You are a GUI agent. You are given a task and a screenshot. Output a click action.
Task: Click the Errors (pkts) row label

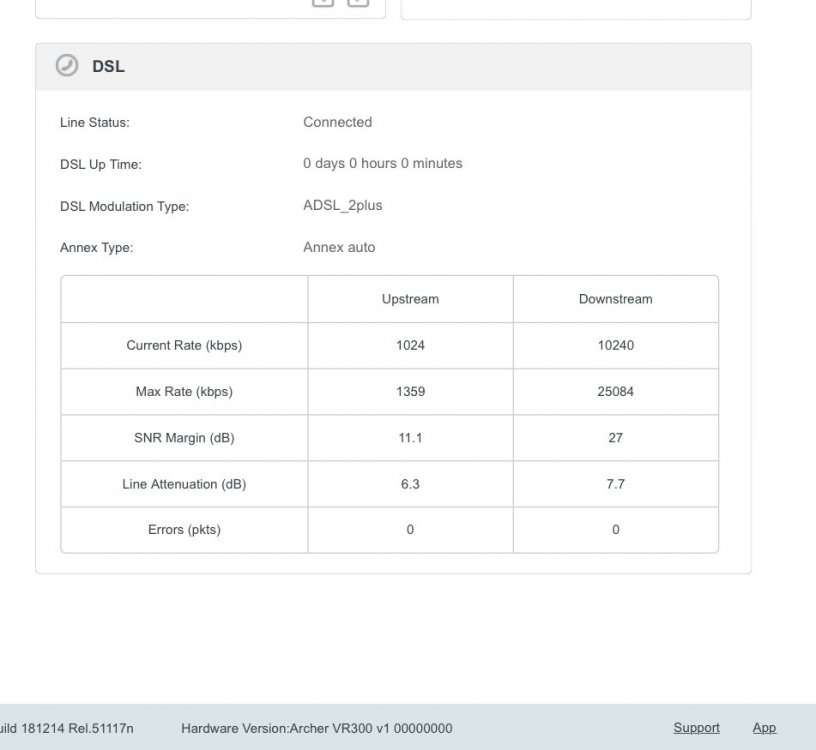(184, 530)
